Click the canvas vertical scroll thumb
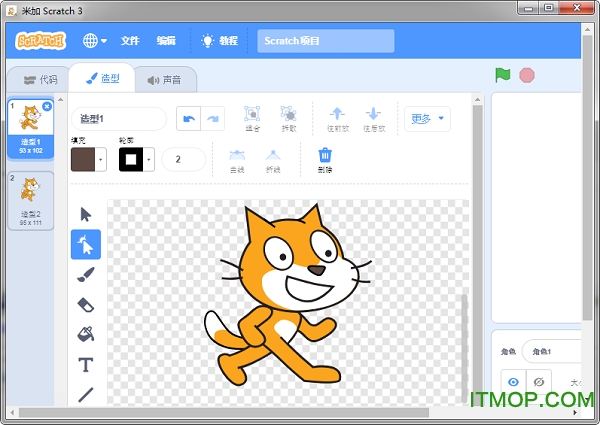Viewport: 600px width, 425px height. click(x=464, y=348)
